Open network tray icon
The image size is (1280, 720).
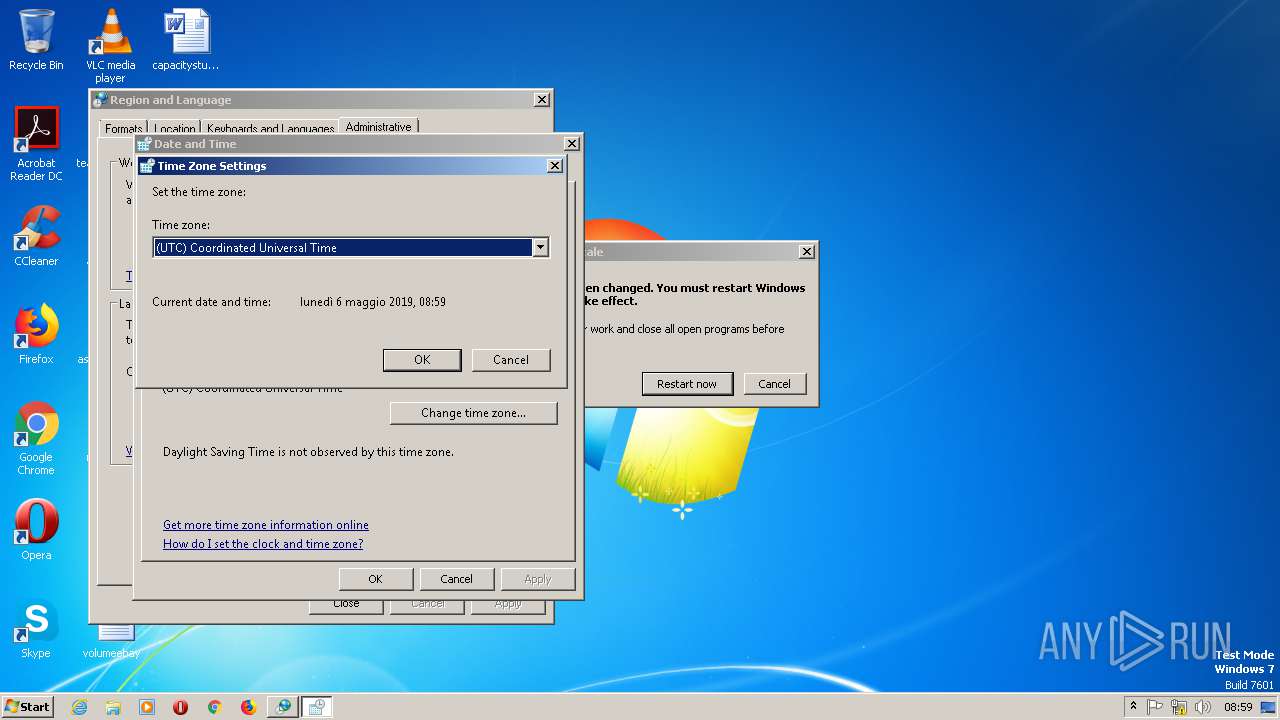tap(1179, 707)
